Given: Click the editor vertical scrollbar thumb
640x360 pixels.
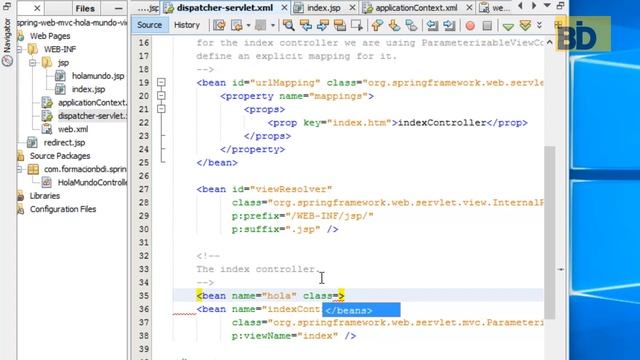Looking at the screenshot, I should 549,233.
